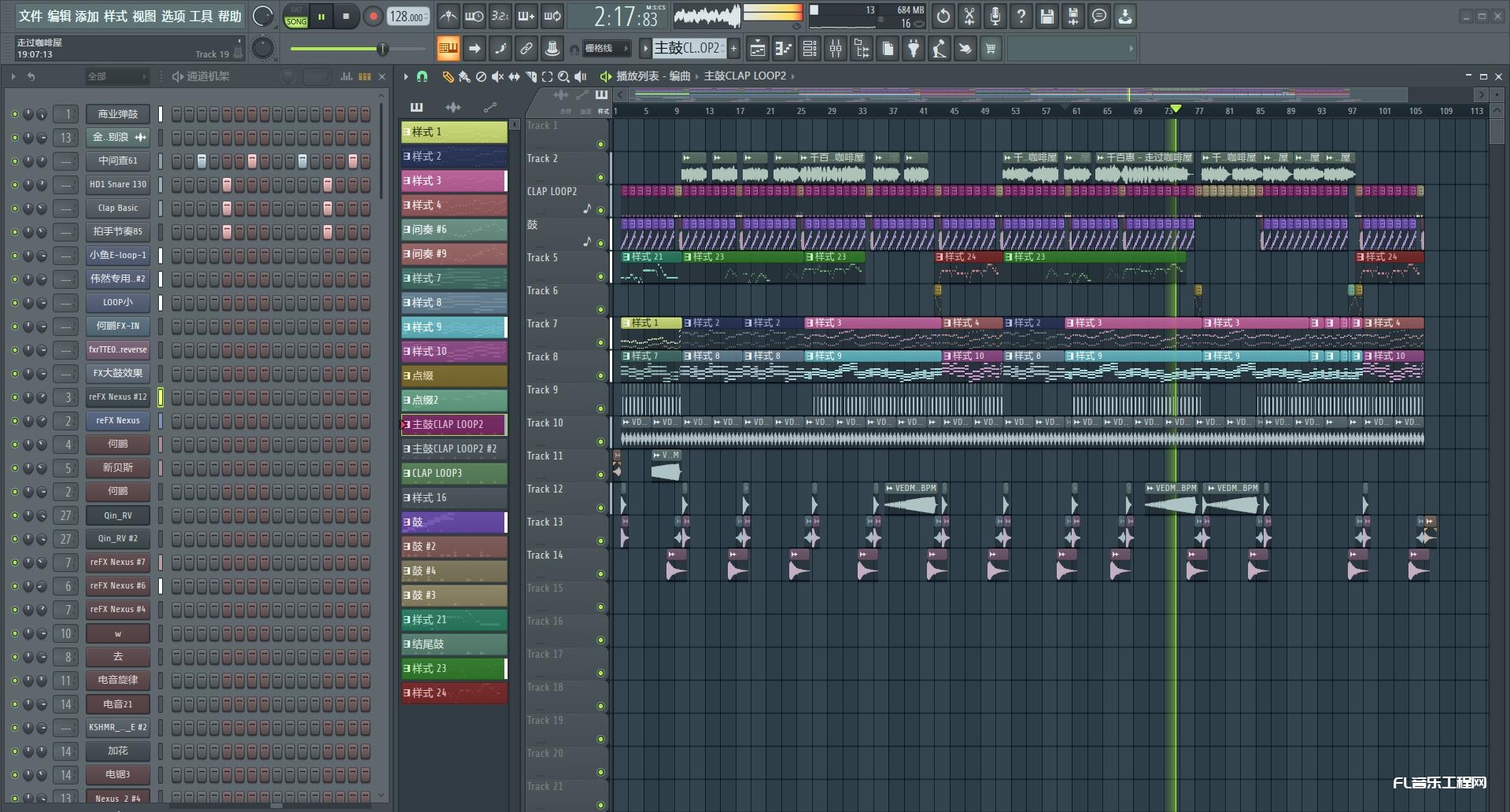
Task: Add new pattern with plus button
Action: (733, 49)
